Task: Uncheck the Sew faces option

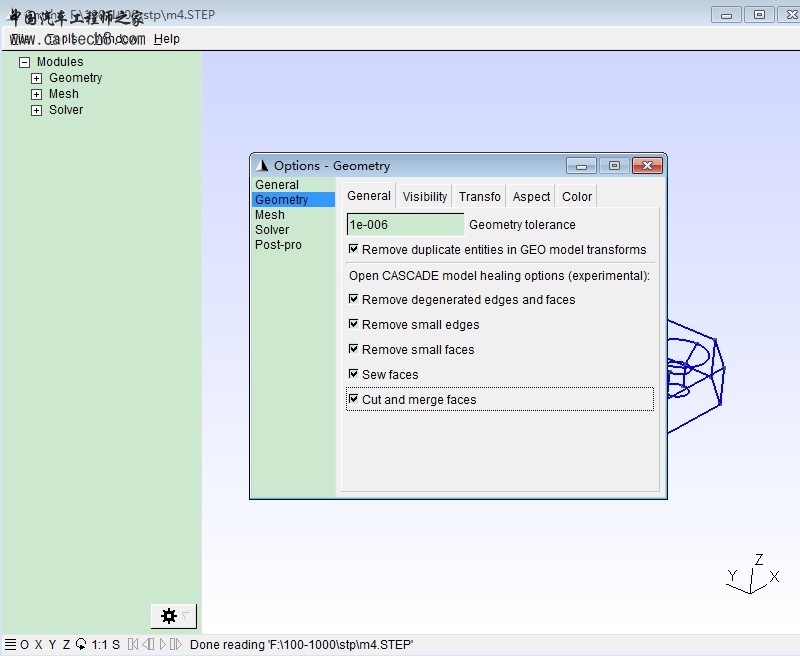Action: pos(353,374)
